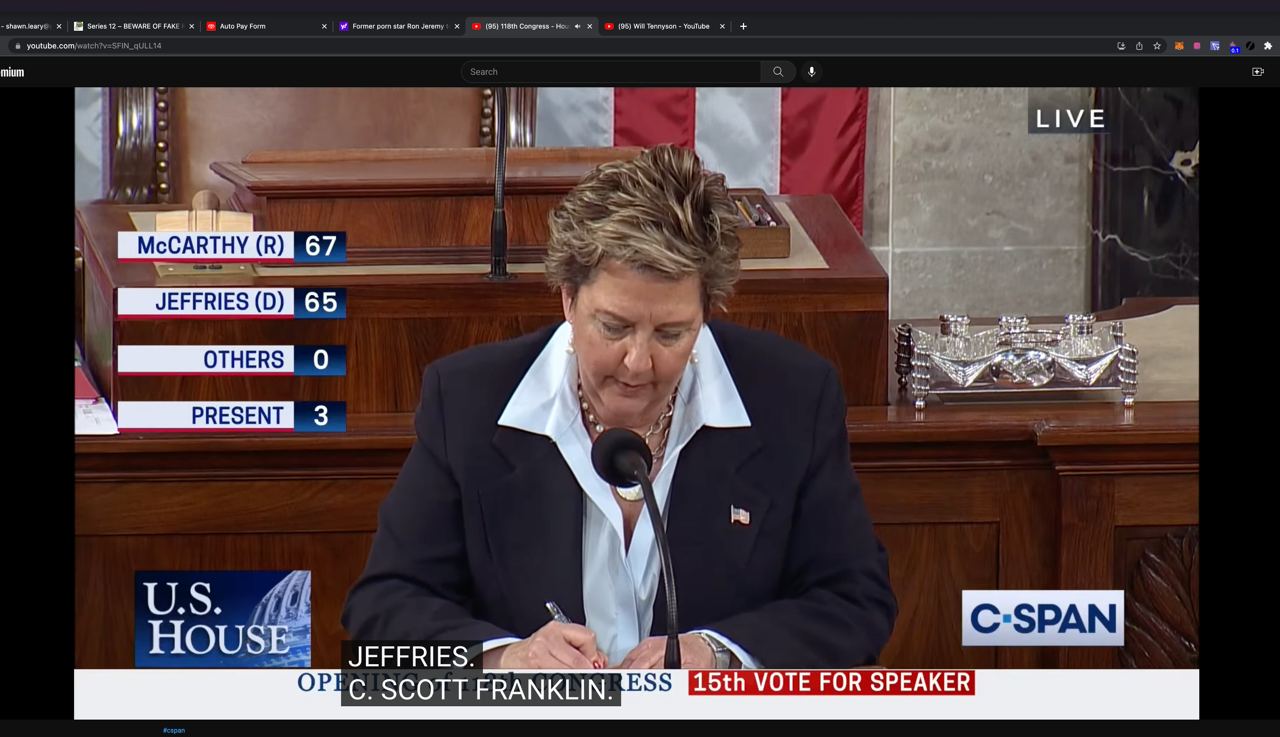The width and height of the screenshot is (1280, 737).
Task: Click the caption text 'C. SCOTT FRANKLIN.'
Action: tap(481, 690)
